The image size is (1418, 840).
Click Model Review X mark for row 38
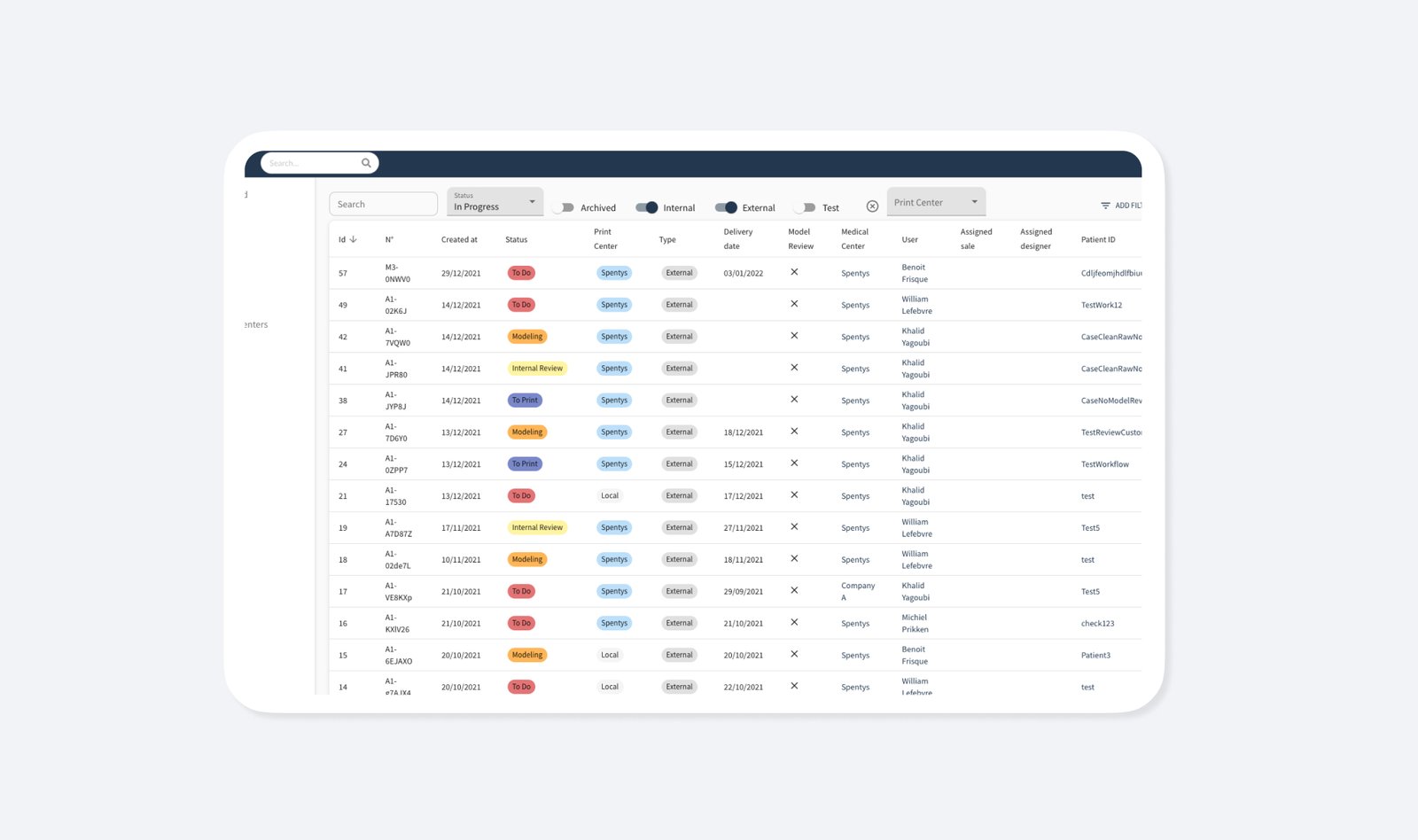click(x=794, y=400)
